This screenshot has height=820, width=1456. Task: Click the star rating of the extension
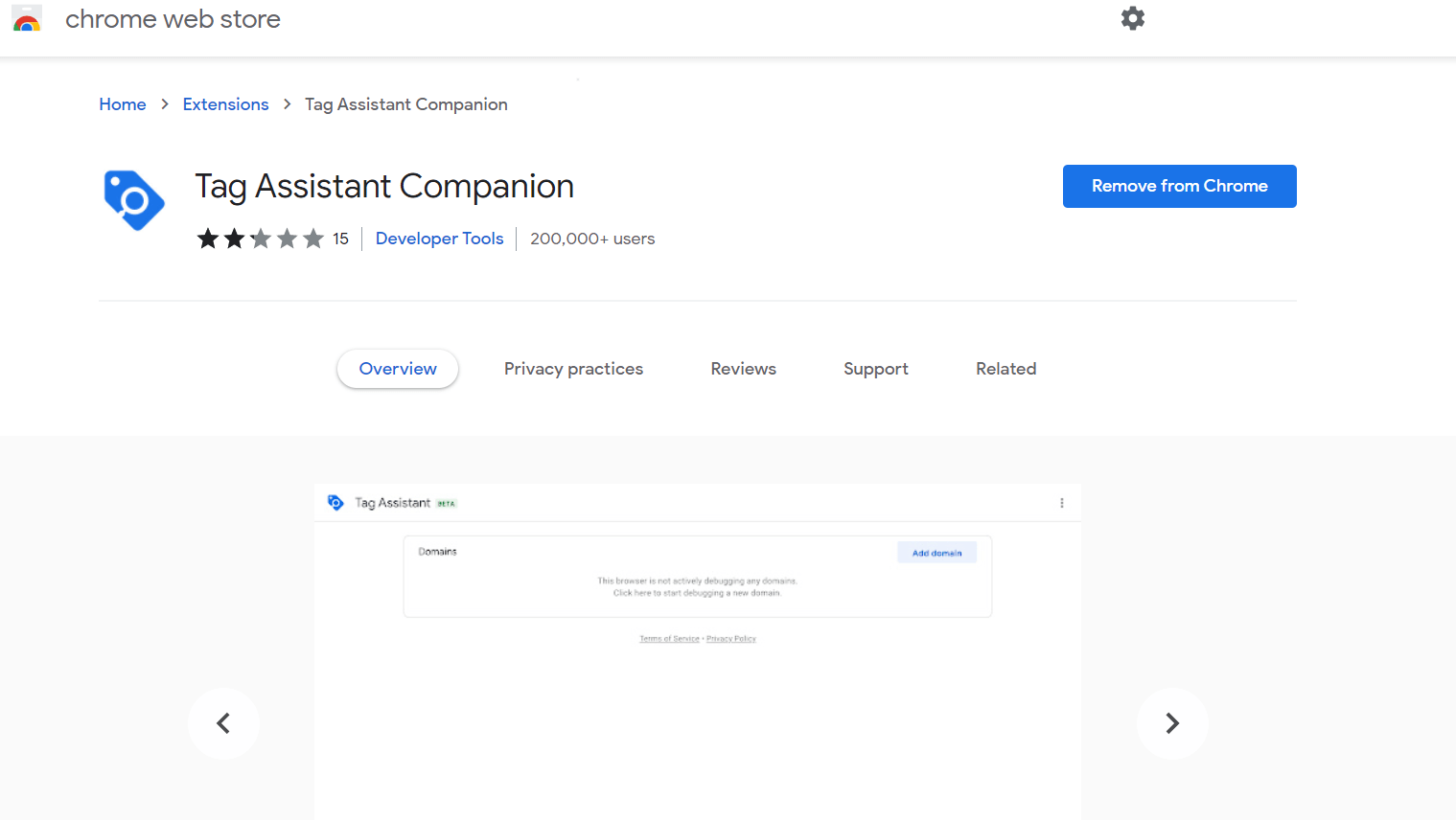[260, 239]
